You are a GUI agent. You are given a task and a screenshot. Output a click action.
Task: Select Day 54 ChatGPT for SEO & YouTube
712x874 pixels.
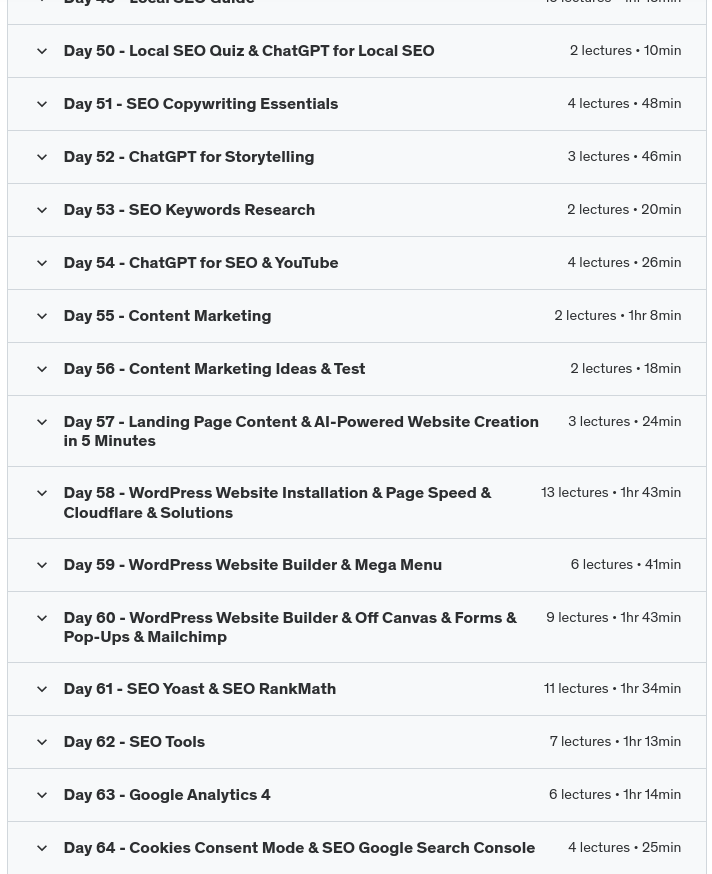(200, 262)
